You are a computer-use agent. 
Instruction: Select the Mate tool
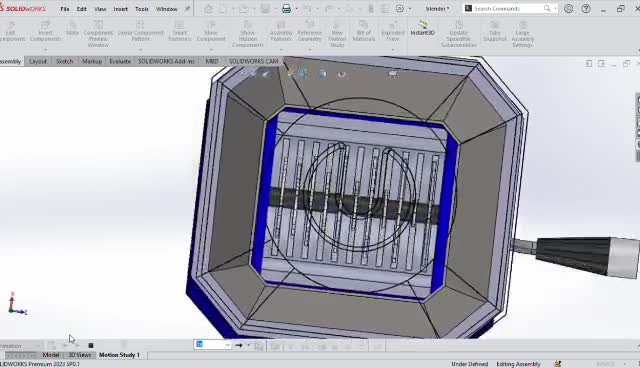point(73,29)
